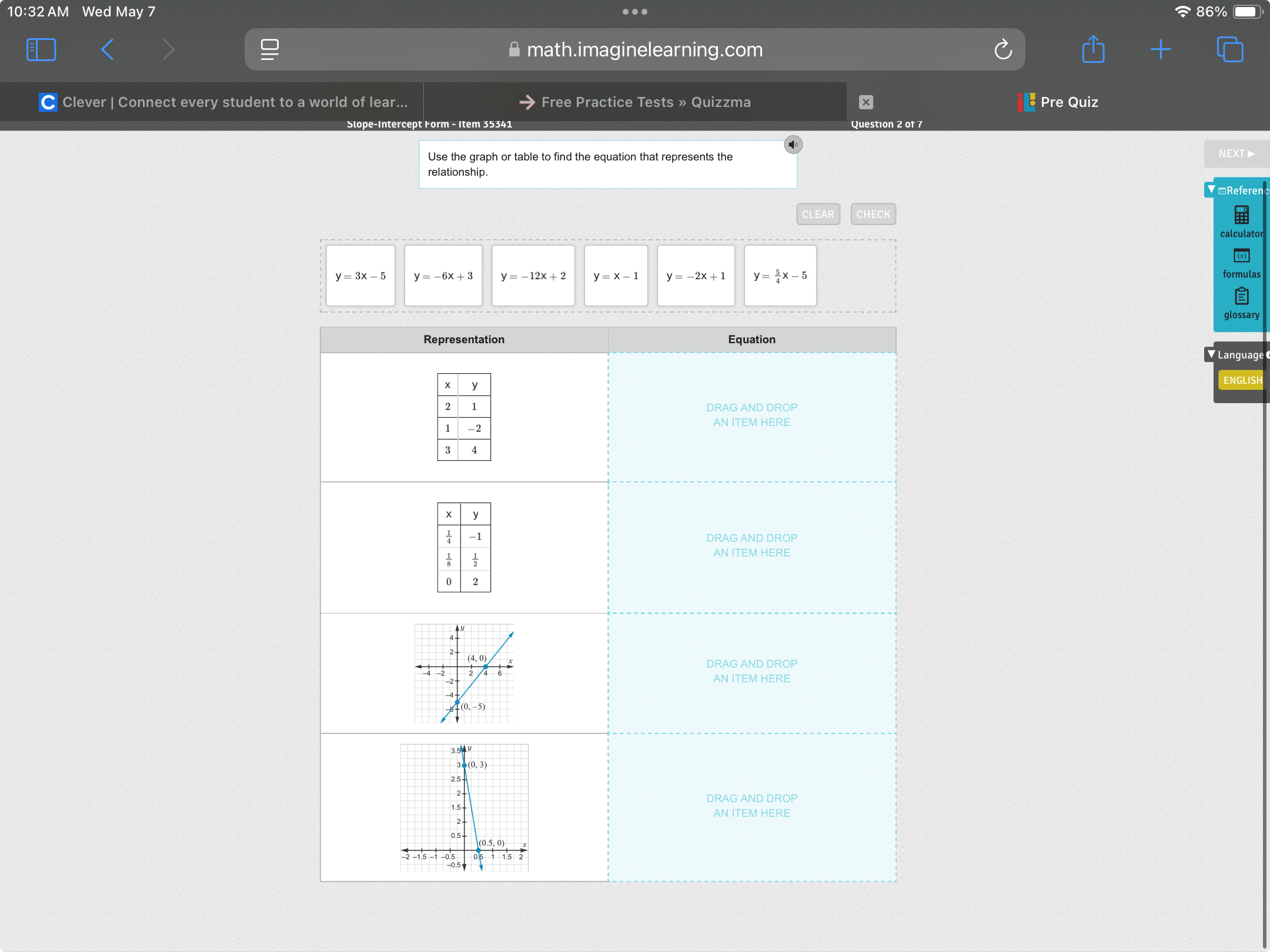Screen dimensions: 1270x952
Task: Click the question instruction text box
Action: pos(608,165)
